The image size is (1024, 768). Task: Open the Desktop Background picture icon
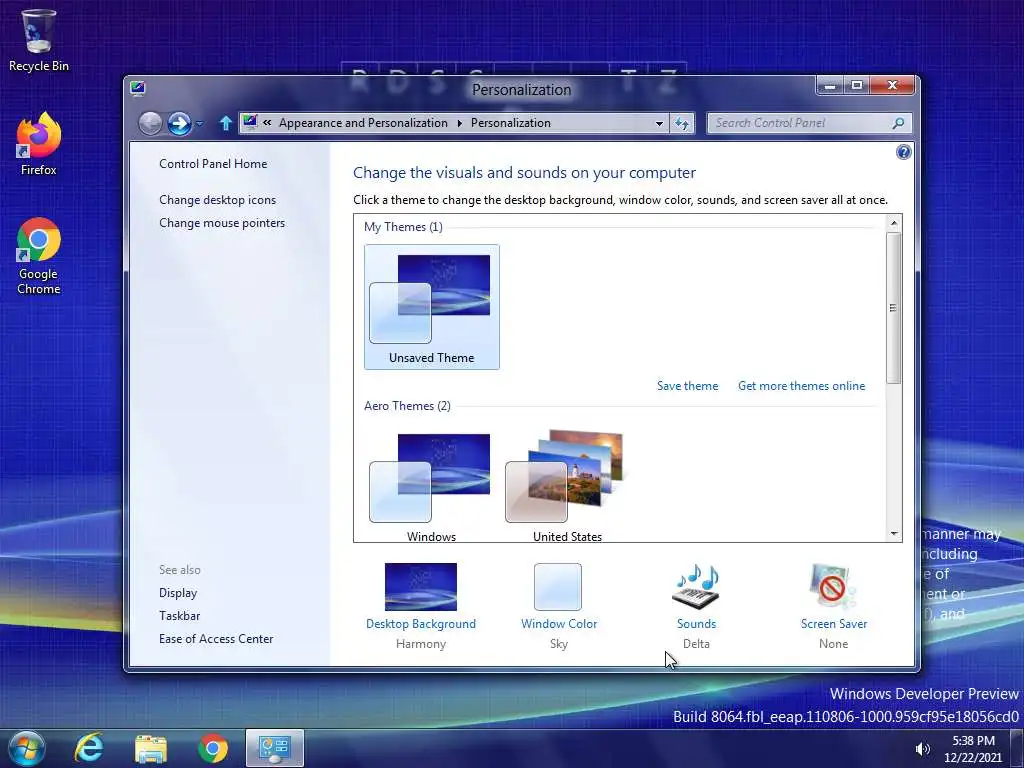(421, 586)
